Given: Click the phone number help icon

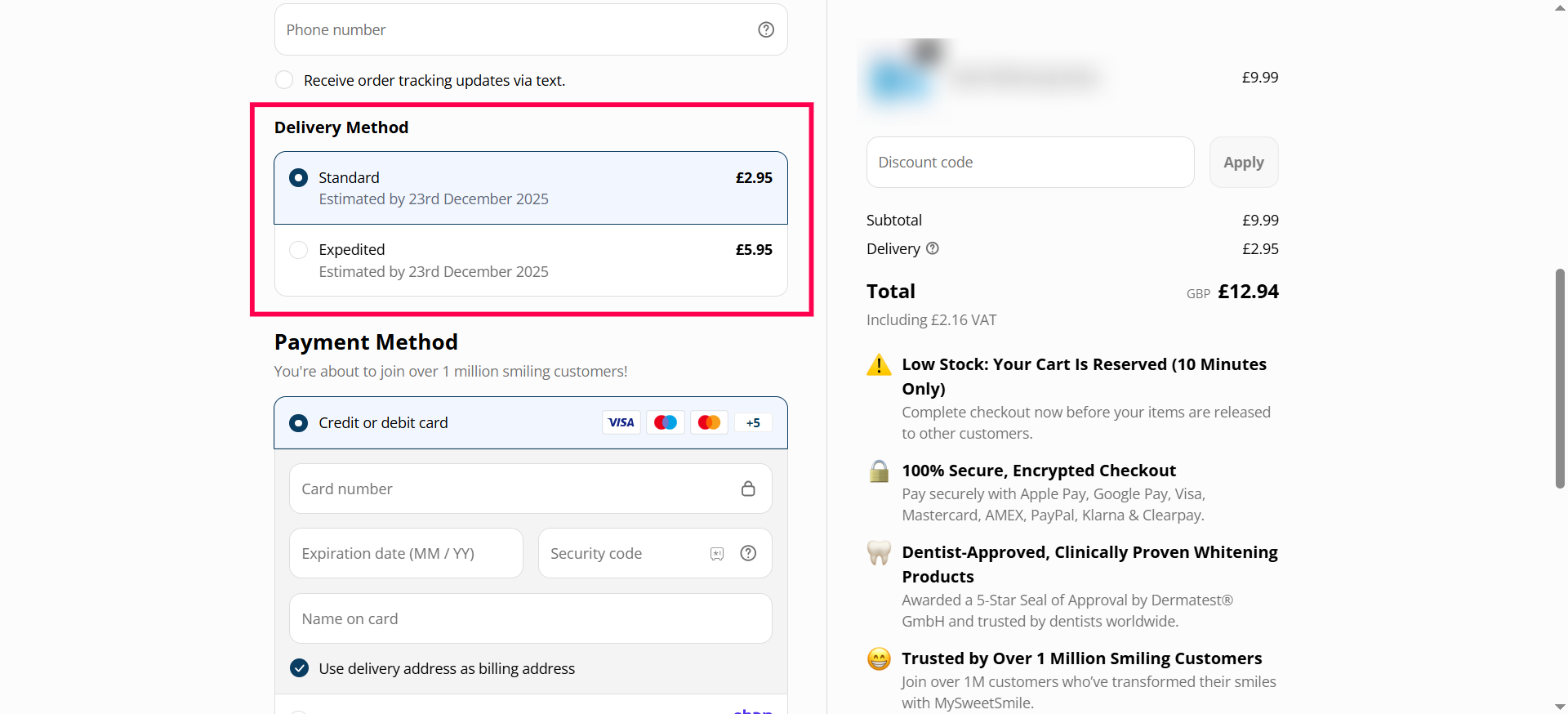Looking at the screenshot, I should pos(765,30).
